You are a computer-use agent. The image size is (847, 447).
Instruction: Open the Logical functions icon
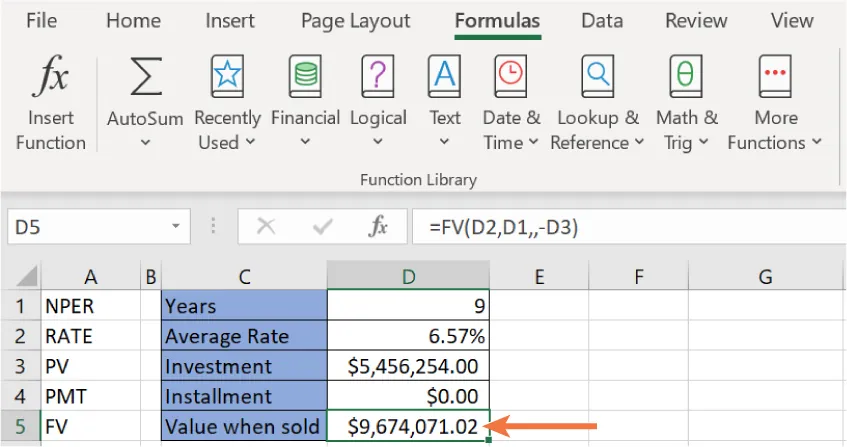pyautogui.click(x=377, y=78)
